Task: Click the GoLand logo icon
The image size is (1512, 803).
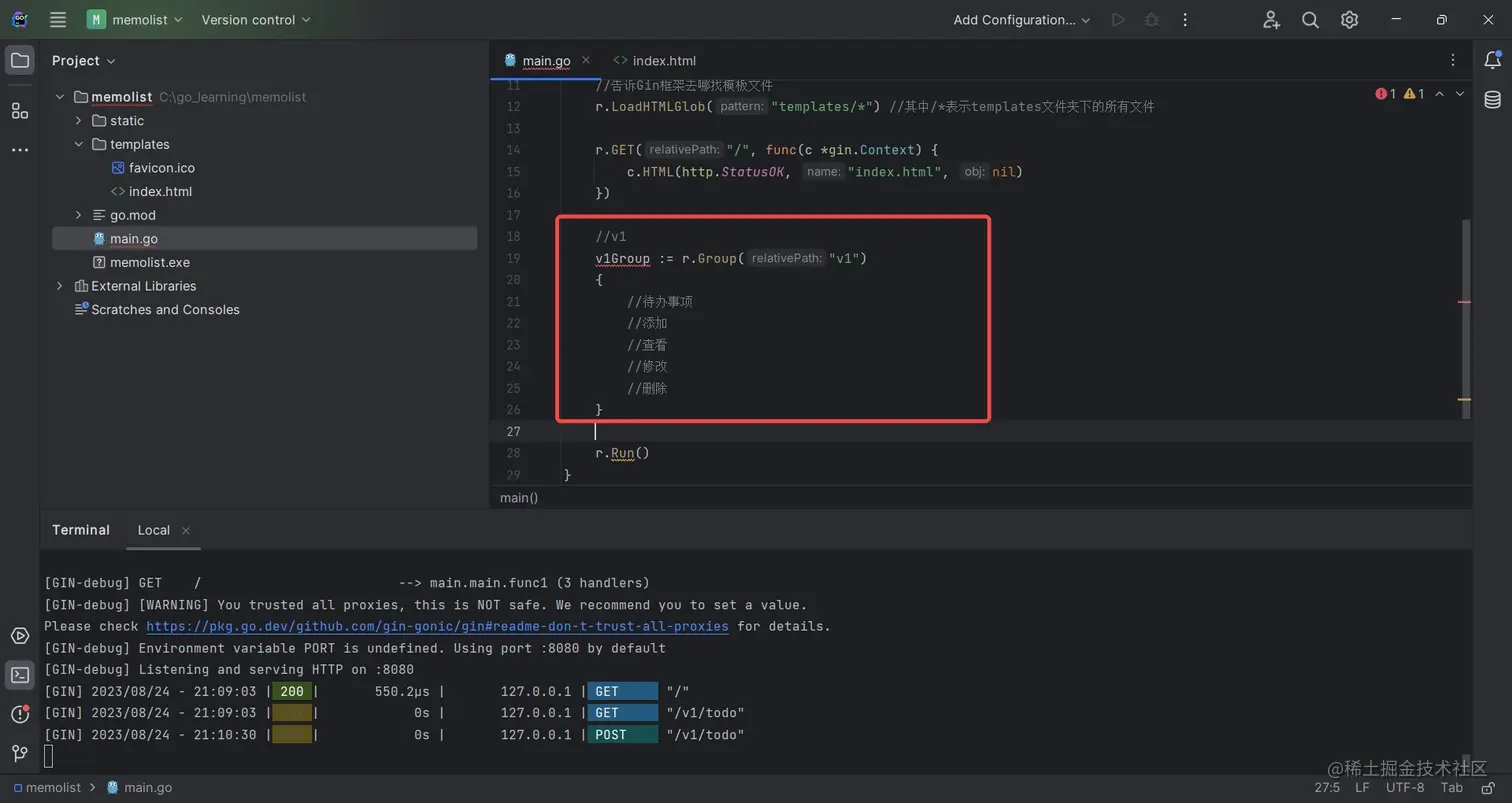Action: tap(19, 20)
